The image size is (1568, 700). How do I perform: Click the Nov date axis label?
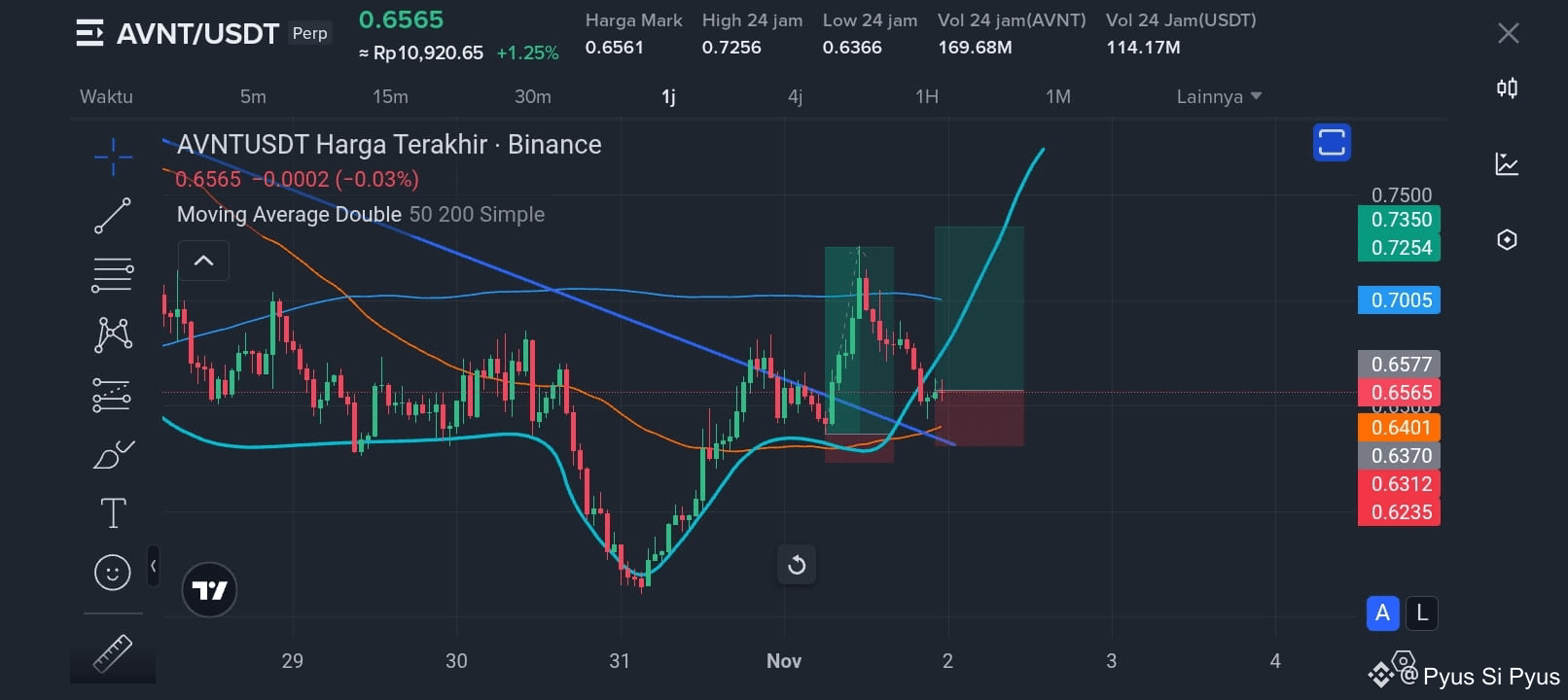point(784,661)
